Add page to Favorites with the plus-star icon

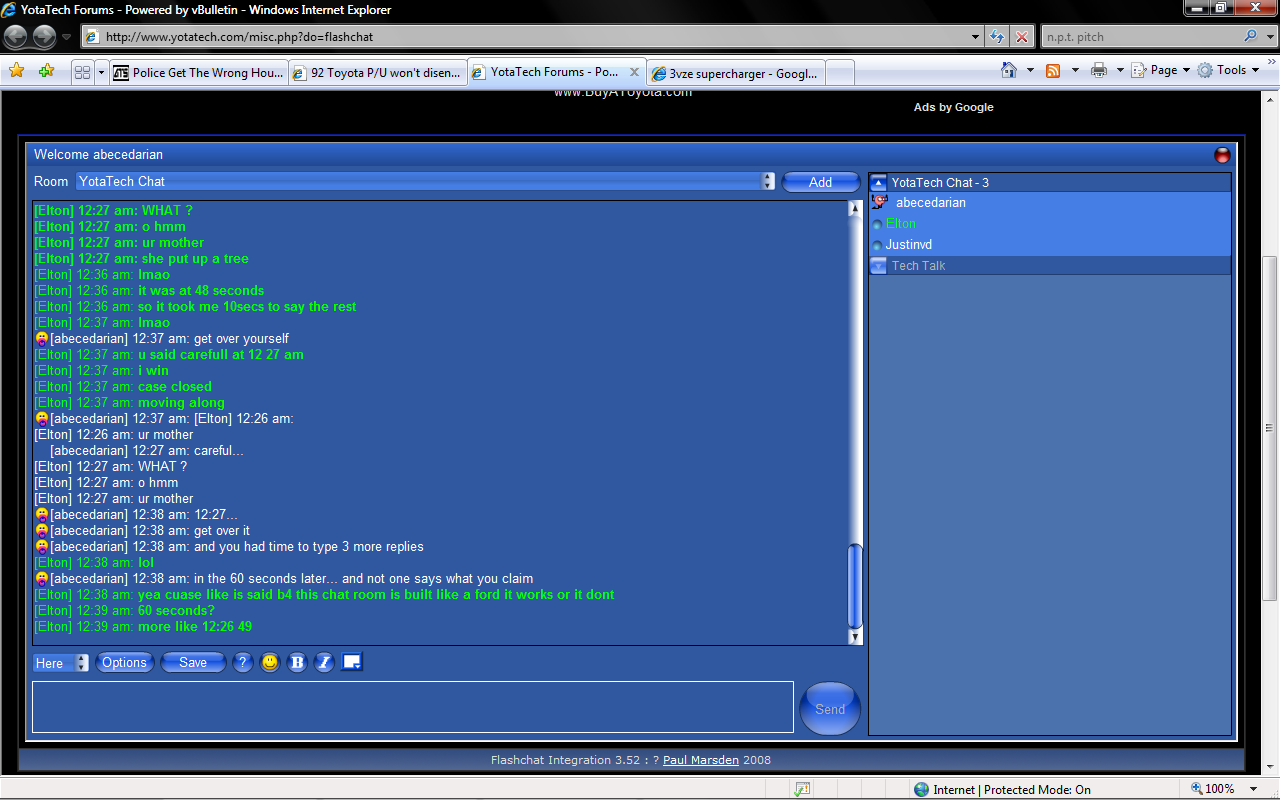(x=46, y=71)
